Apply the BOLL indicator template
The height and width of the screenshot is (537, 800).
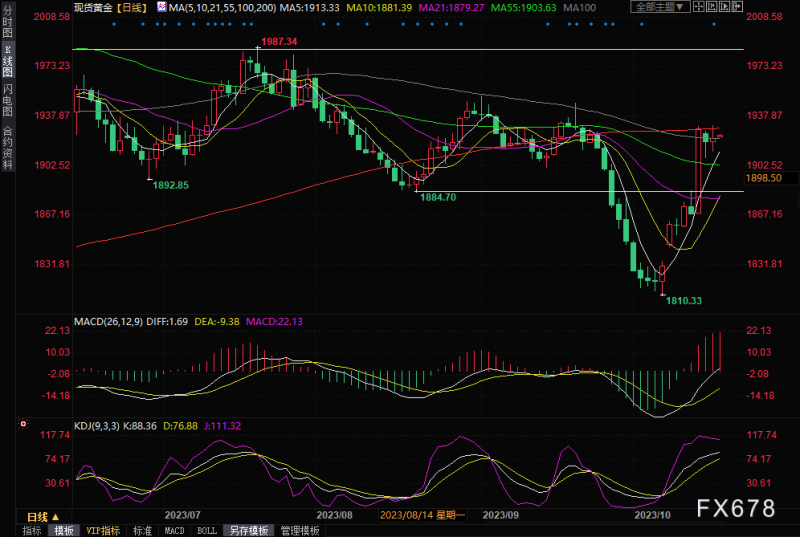pyautogui.click(x=205, y=530)
